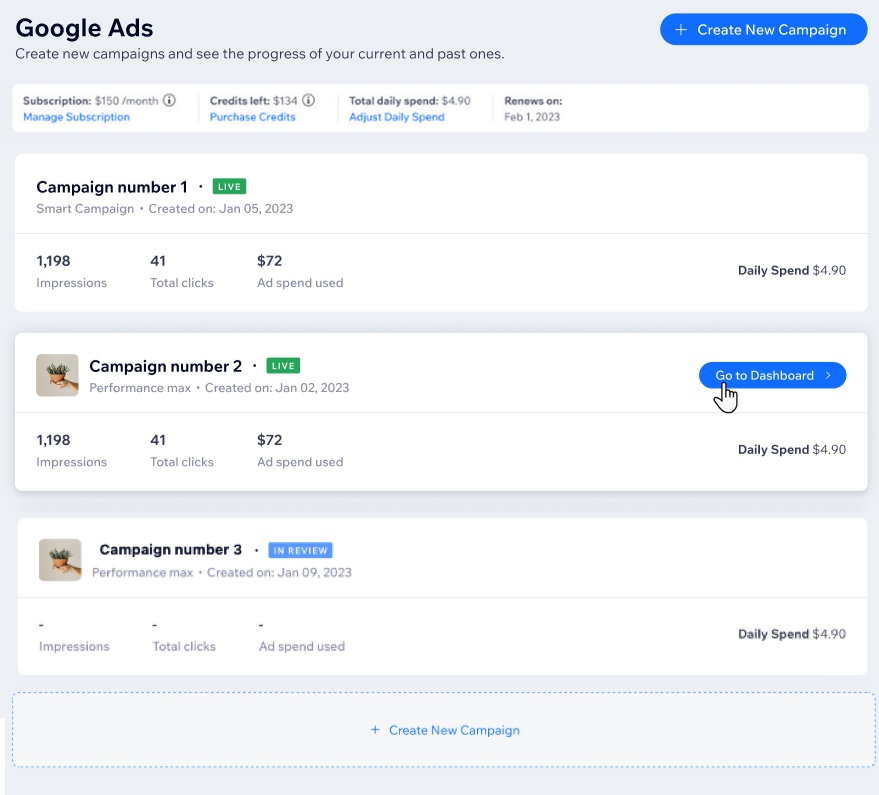Viewport: 879px width, 795px height.
Task: Click the info icon beside Credits left
Action: (309, 101)
